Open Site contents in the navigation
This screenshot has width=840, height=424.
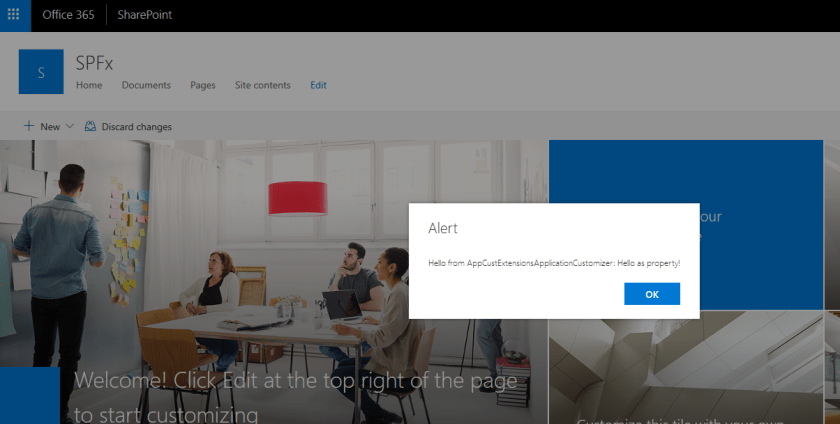point(262,85)
